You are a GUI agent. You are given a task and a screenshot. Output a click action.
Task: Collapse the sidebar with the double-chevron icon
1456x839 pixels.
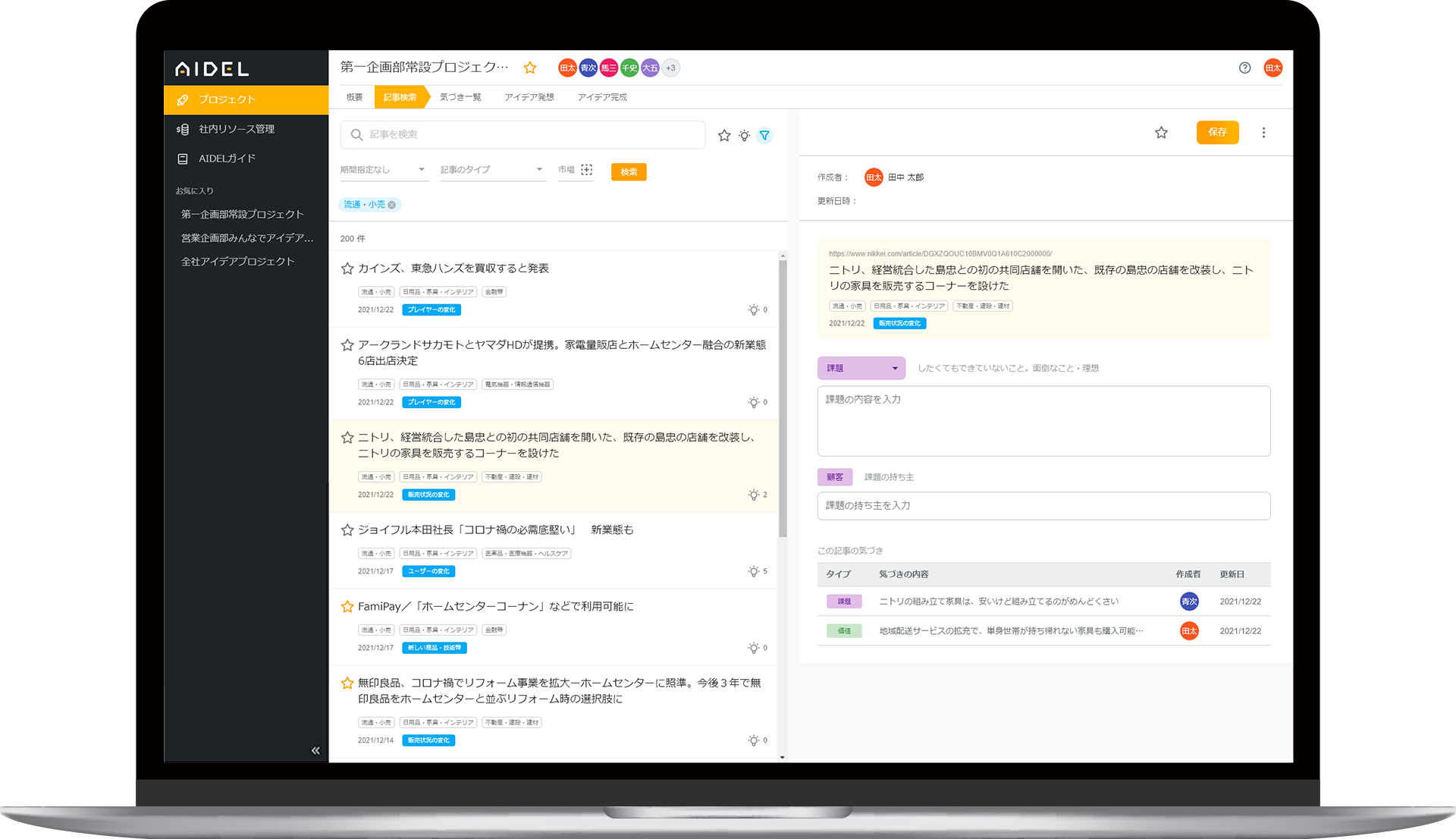314,750
